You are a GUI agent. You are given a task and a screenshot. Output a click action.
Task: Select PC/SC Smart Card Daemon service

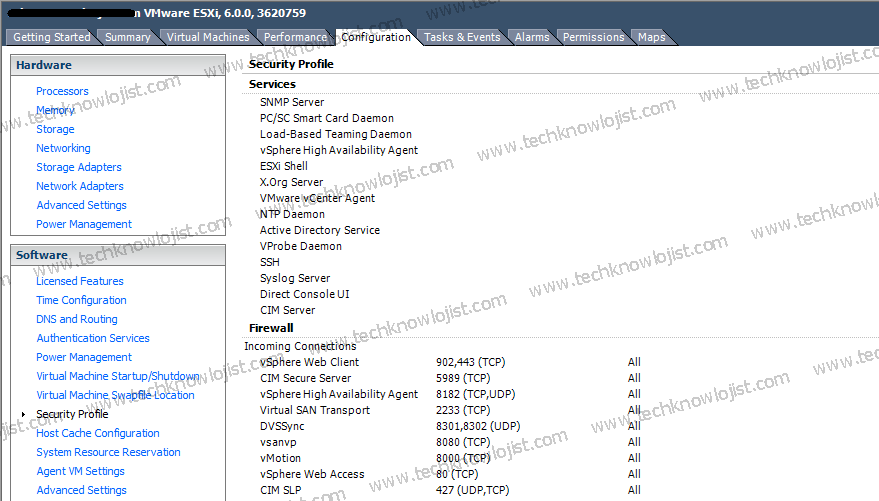327,118
